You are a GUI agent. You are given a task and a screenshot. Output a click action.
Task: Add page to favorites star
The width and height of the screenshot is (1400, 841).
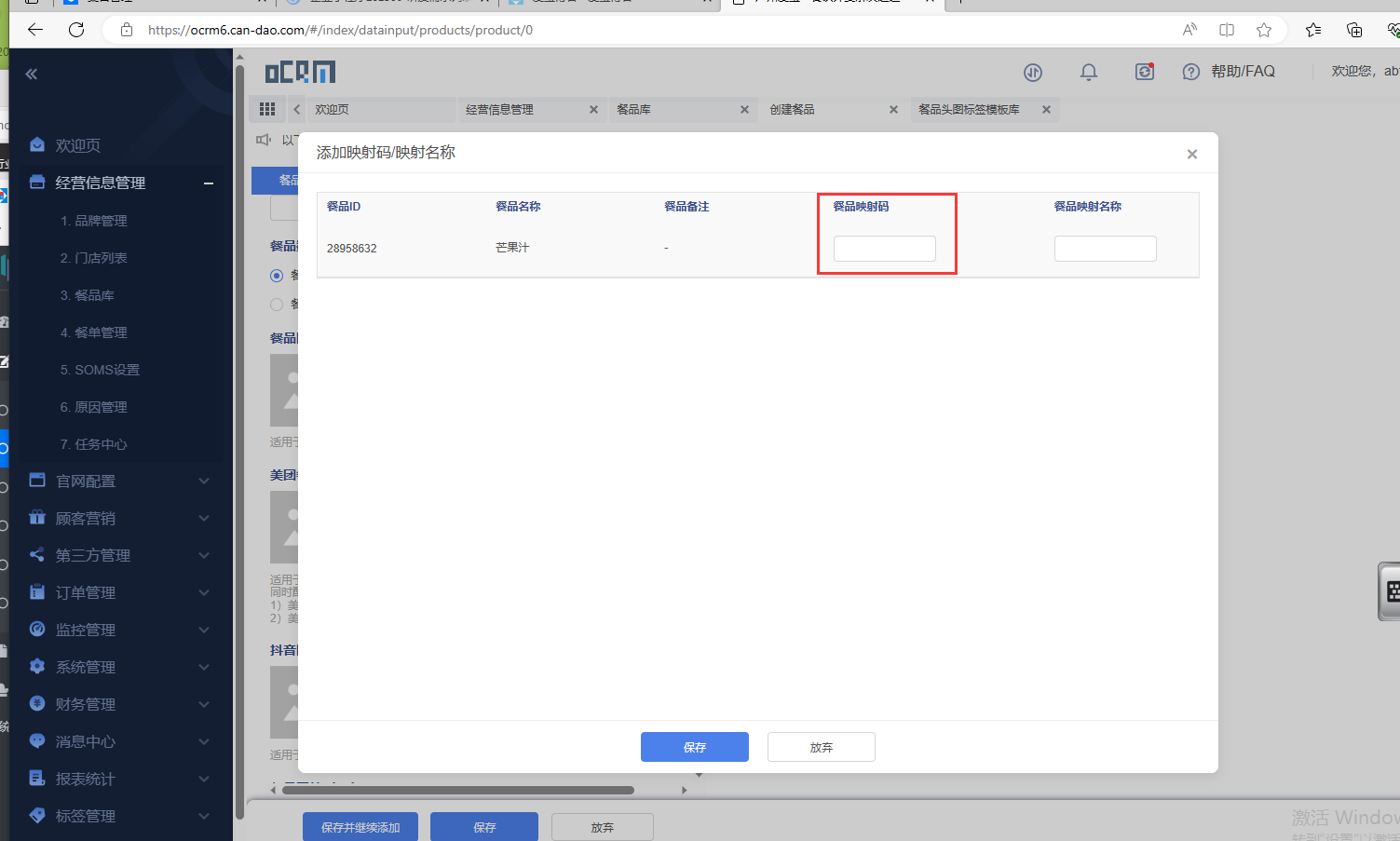point(1264,30)
